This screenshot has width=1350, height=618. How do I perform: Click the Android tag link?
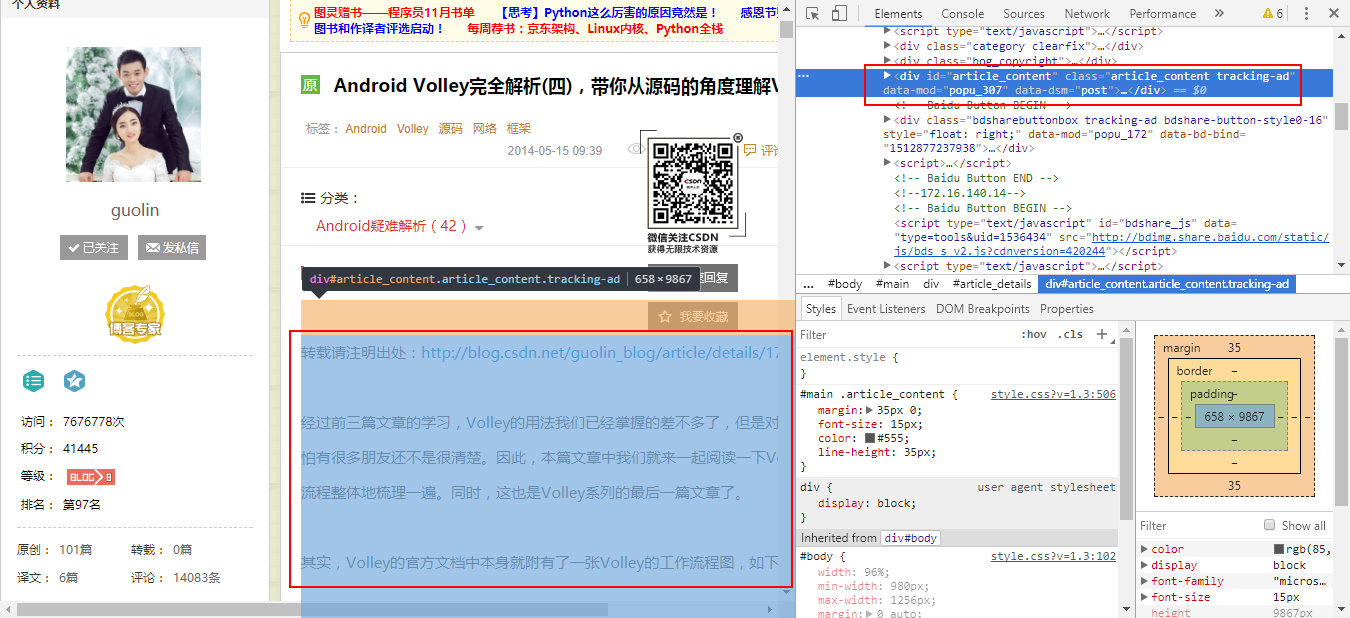pos(366,129)
